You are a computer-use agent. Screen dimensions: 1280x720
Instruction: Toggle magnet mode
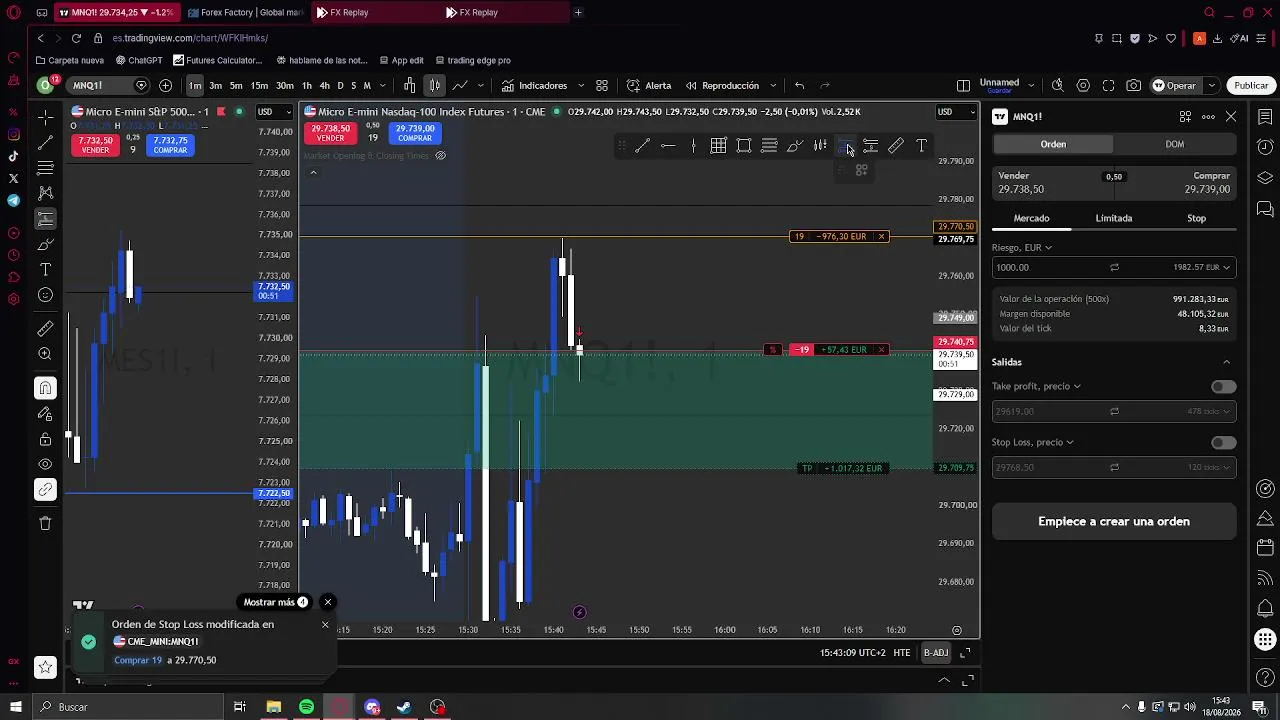click(45, 388)
